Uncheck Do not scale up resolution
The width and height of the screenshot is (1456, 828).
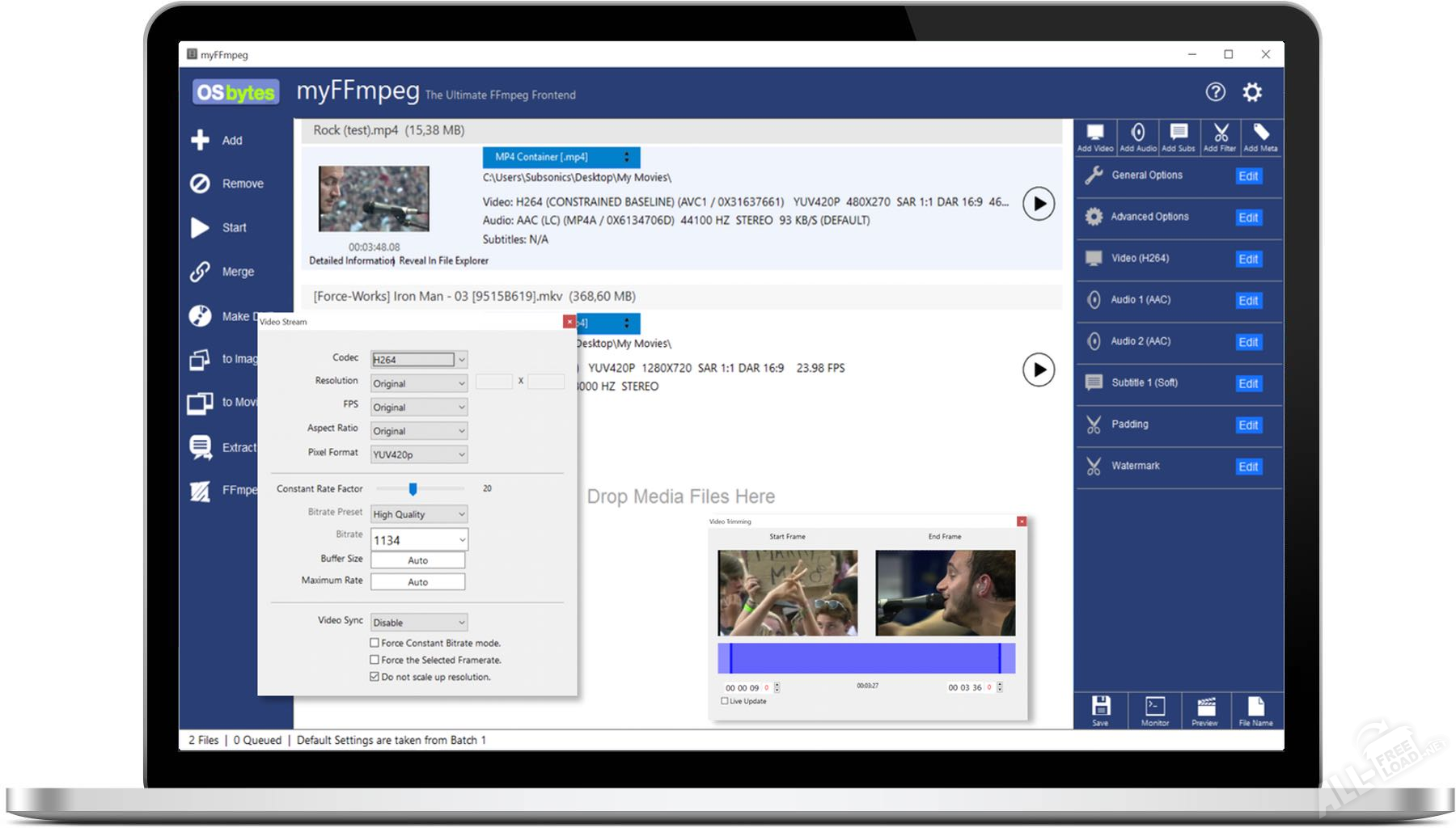coord(375,677)
